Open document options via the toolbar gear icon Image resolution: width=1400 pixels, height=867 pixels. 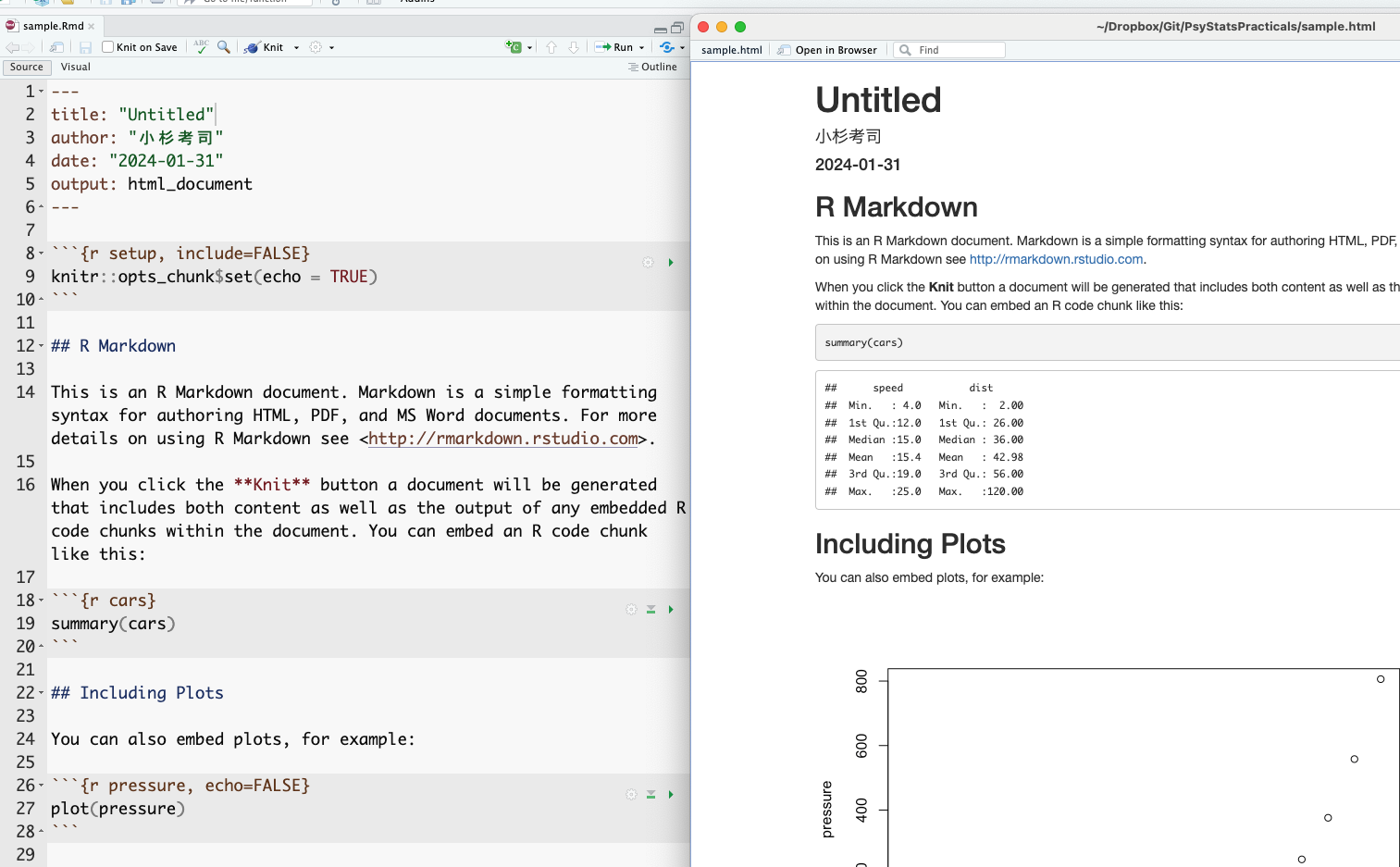[316, 47]
